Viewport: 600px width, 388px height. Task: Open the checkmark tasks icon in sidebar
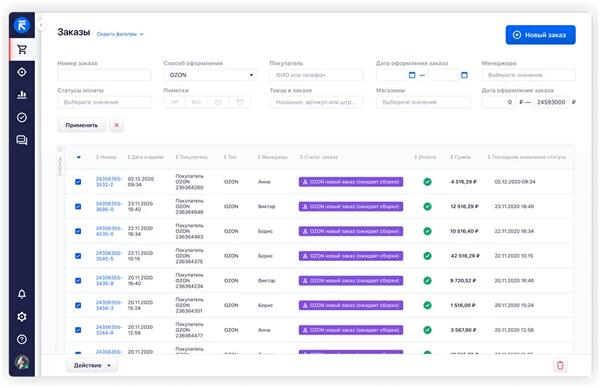pos(22,117)
